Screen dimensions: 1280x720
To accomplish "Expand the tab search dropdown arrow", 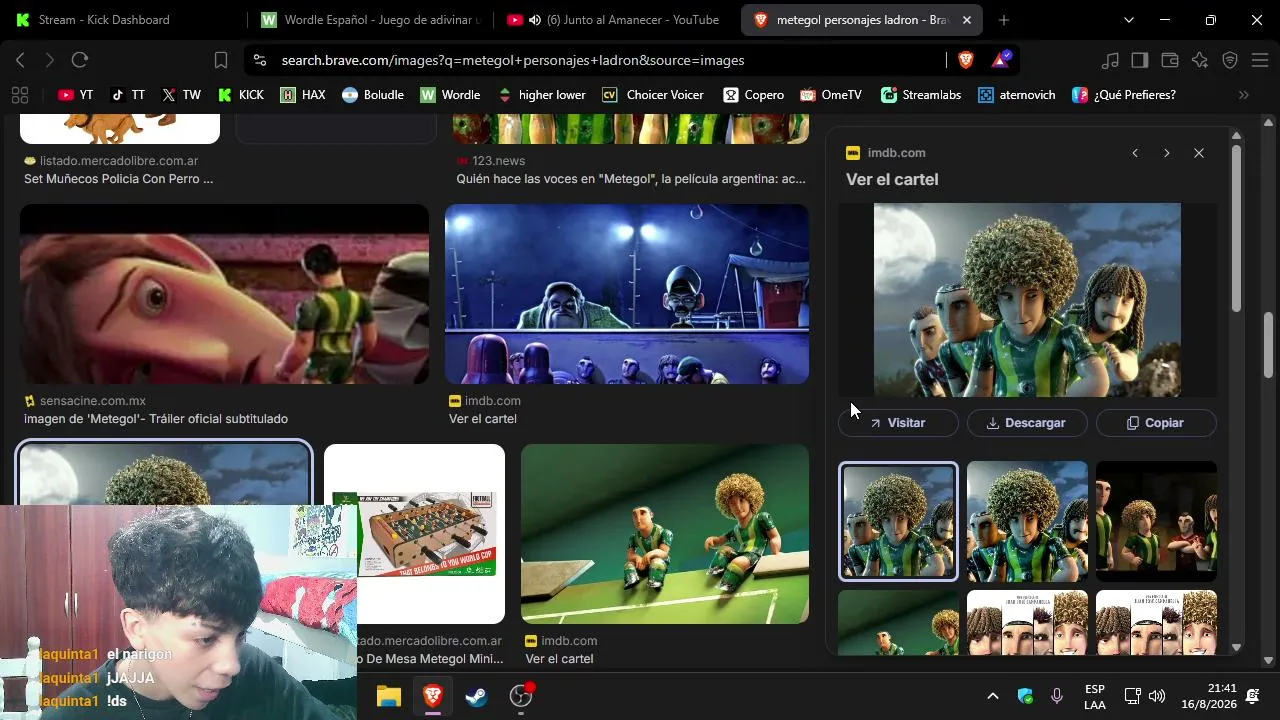I will tap(1129, 20).
